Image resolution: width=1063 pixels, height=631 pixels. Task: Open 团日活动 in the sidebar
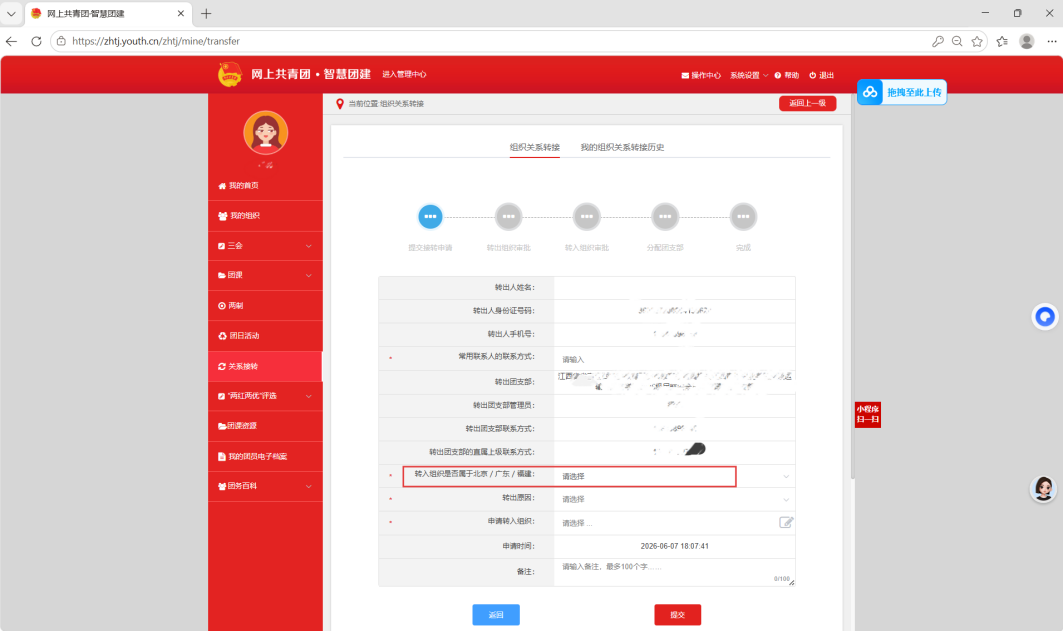click(265, 336)
